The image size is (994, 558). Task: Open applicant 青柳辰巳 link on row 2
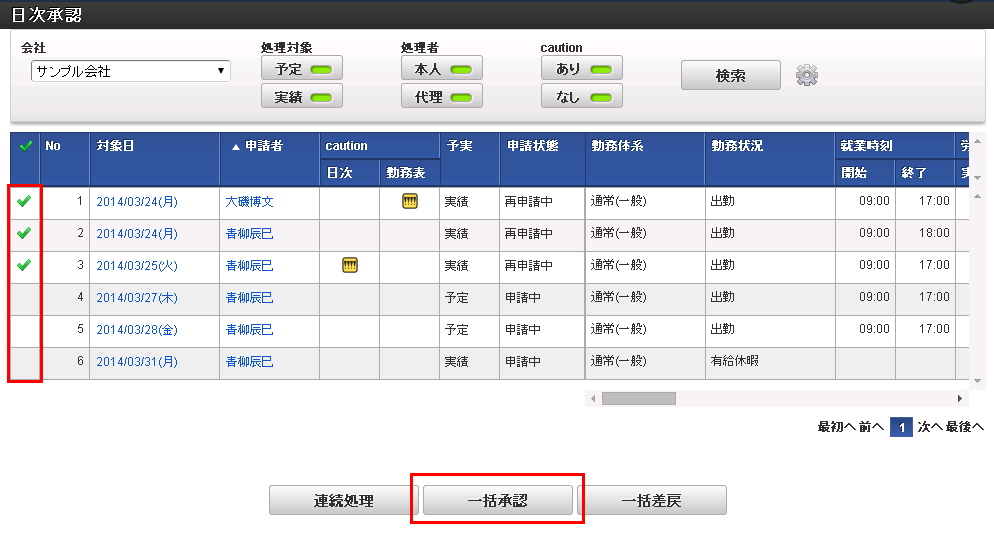pos(250,233)
